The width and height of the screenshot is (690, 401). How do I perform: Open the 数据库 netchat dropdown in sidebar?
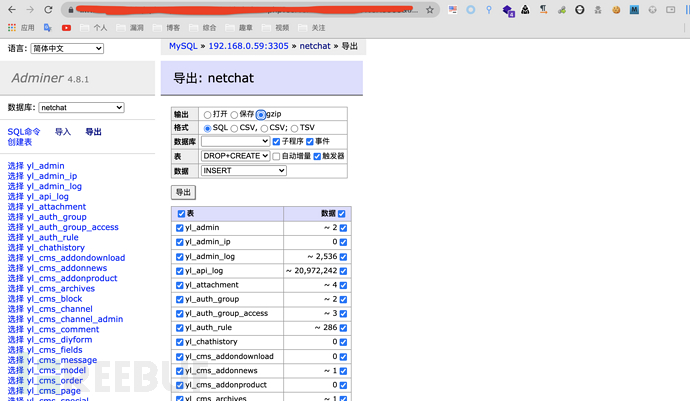81,107
